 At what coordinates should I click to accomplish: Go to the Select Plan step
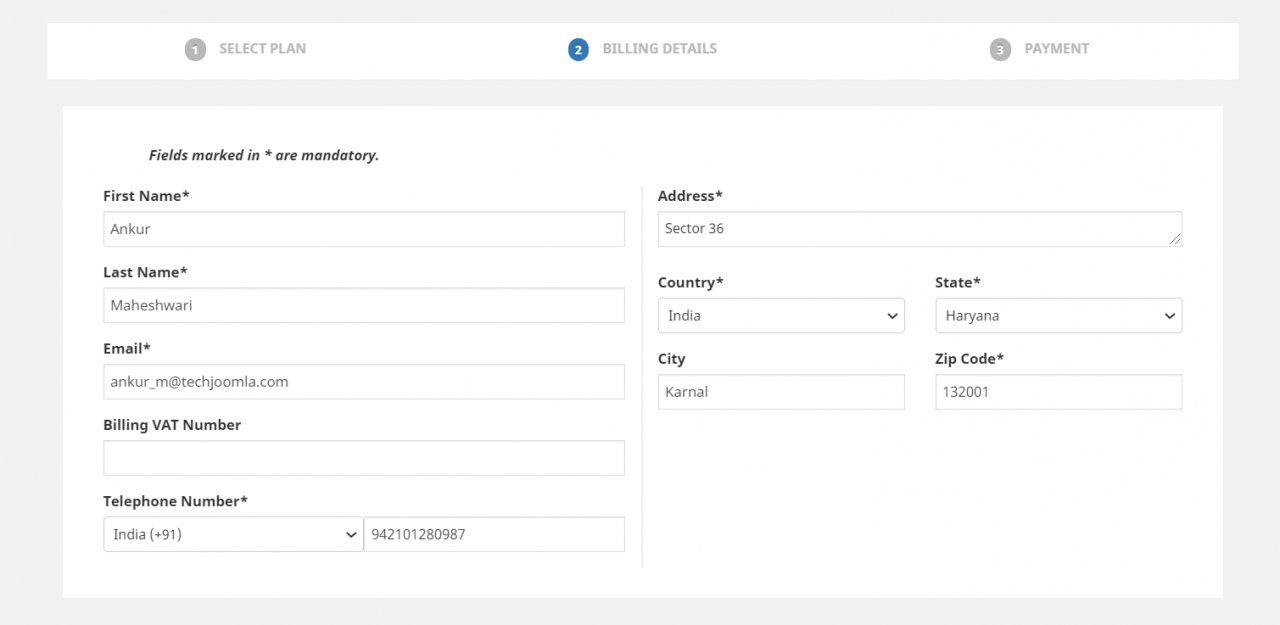tap(262, 49)
